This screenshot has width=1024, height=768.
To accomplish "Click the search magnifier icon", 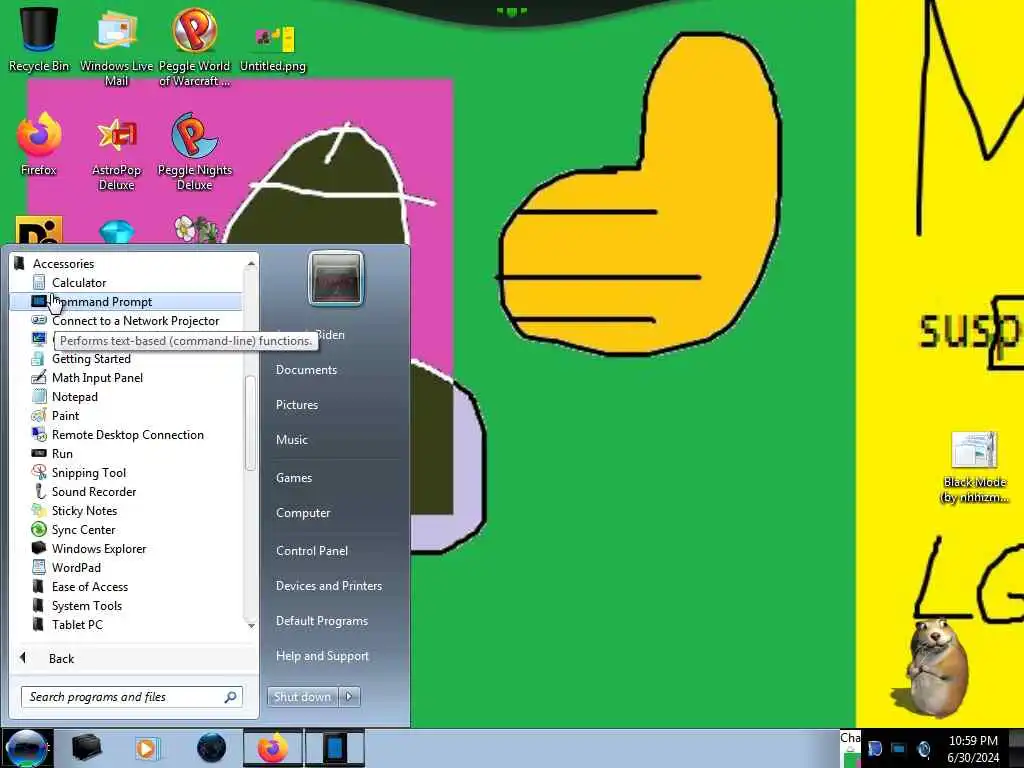I will pyautogui.click(x=231, y=697).
